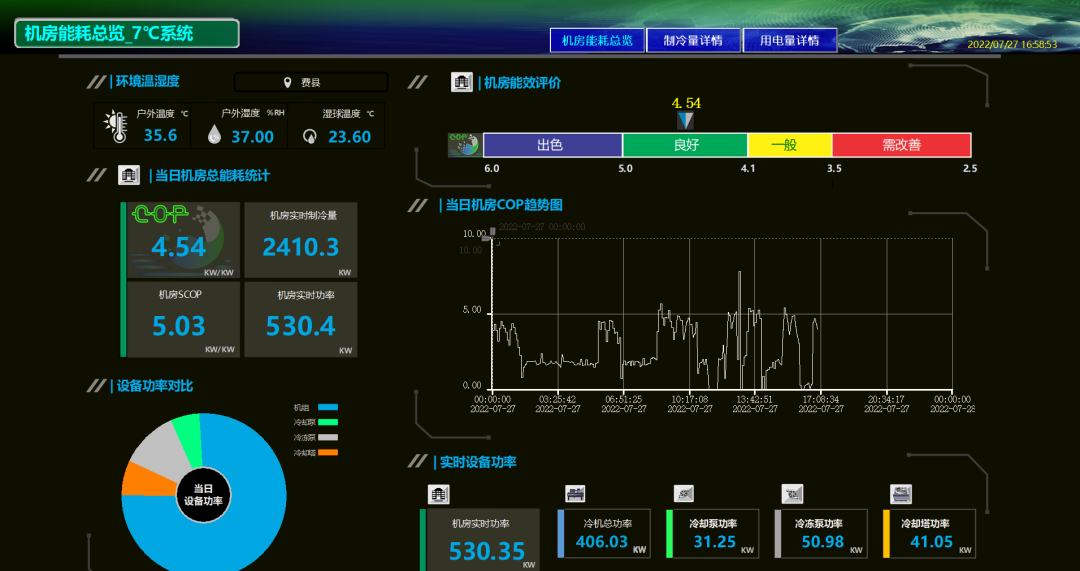Click the building icon above 机房实时功率 card

(438, 493)
